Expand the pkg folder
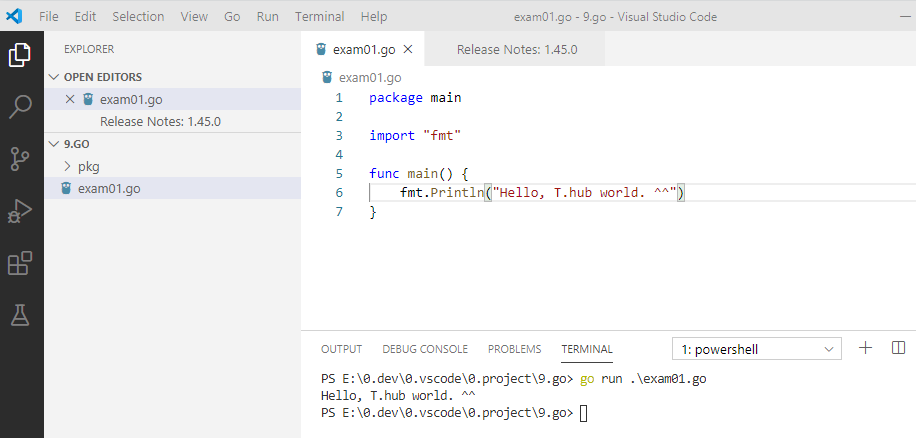The height and width of the screenshot is (438, 916). [81, 166]
